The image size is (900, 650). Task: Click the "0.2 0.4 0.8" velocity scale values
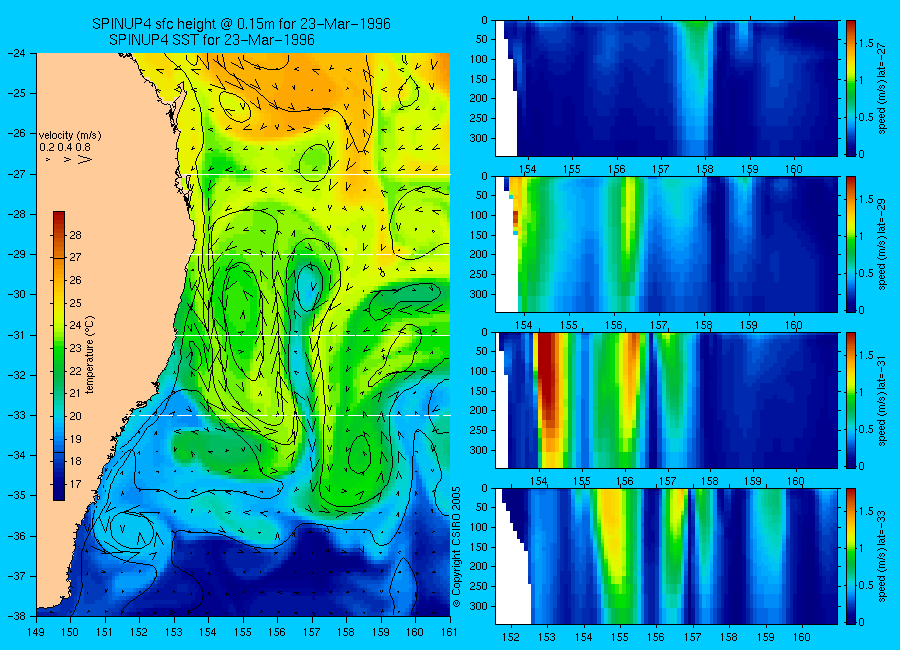(x=65, y=148)
